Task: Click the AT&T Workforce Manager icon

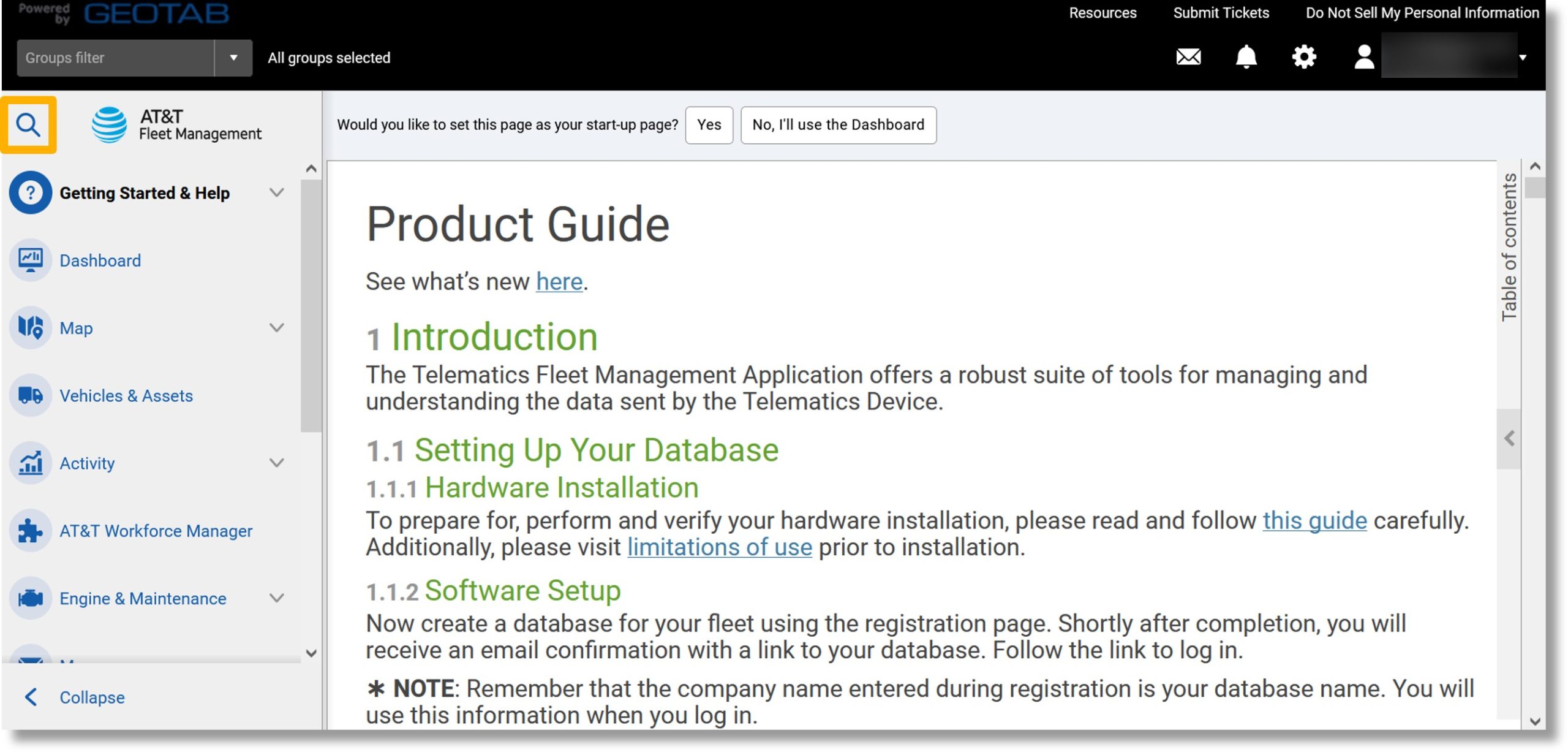Action: 30,530
